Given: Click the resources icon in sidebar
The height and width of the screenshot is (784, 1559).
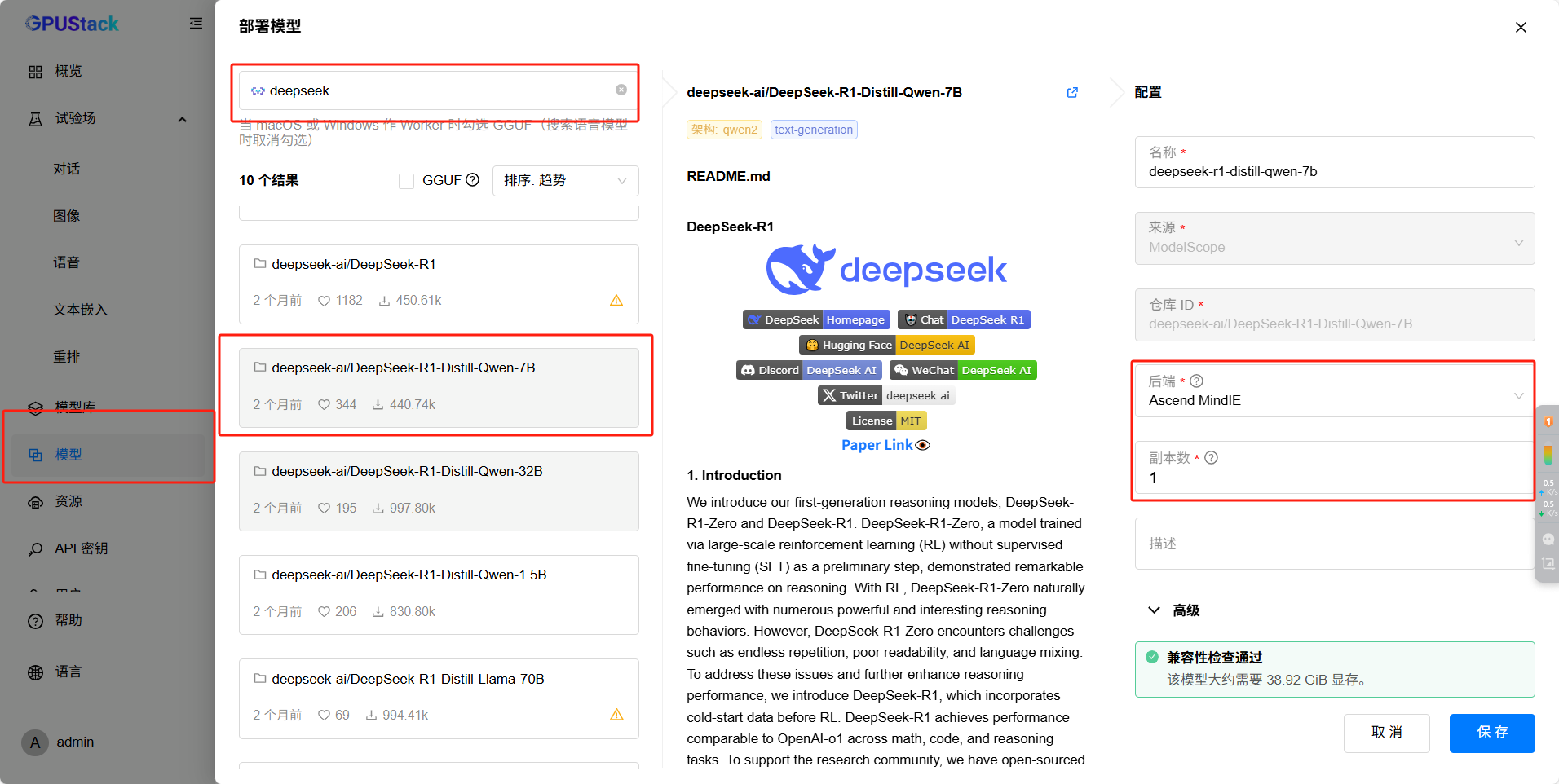Looking at the screenshot, I should coord(35,502).
